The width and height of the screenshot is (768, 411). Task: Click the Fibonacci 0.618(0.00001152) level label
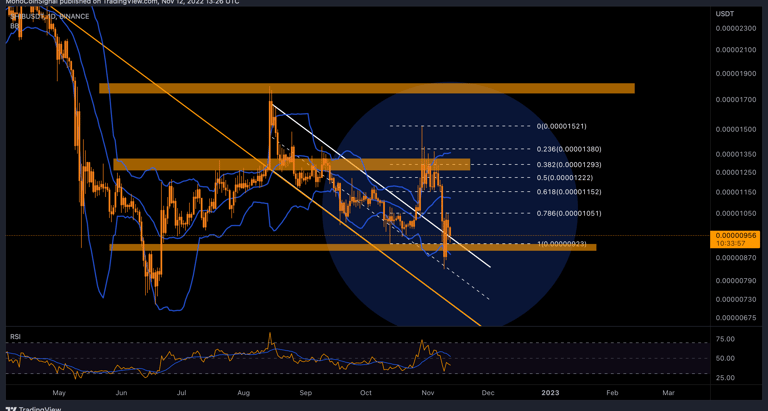pos(569,192)
